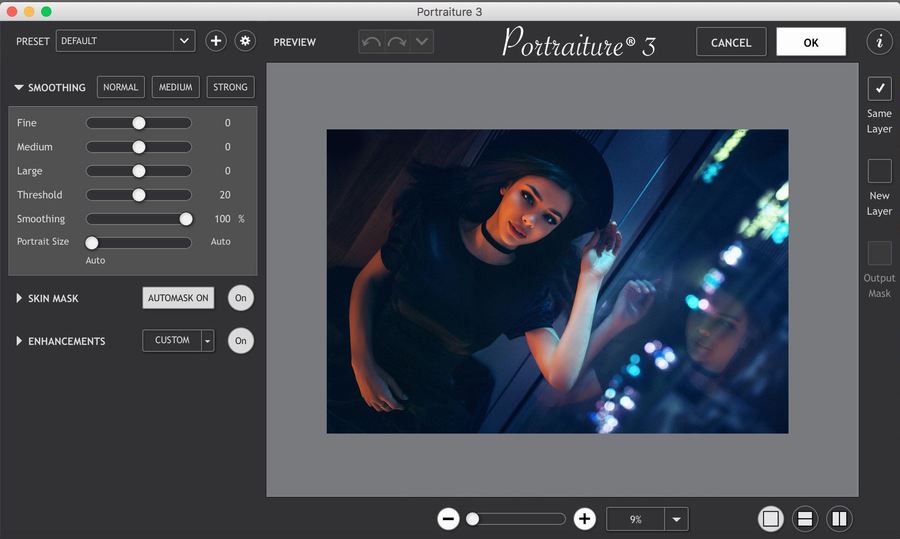Collapse the Smoothing section
Viewport: 900px width, 539px height.
coord(19,87)
